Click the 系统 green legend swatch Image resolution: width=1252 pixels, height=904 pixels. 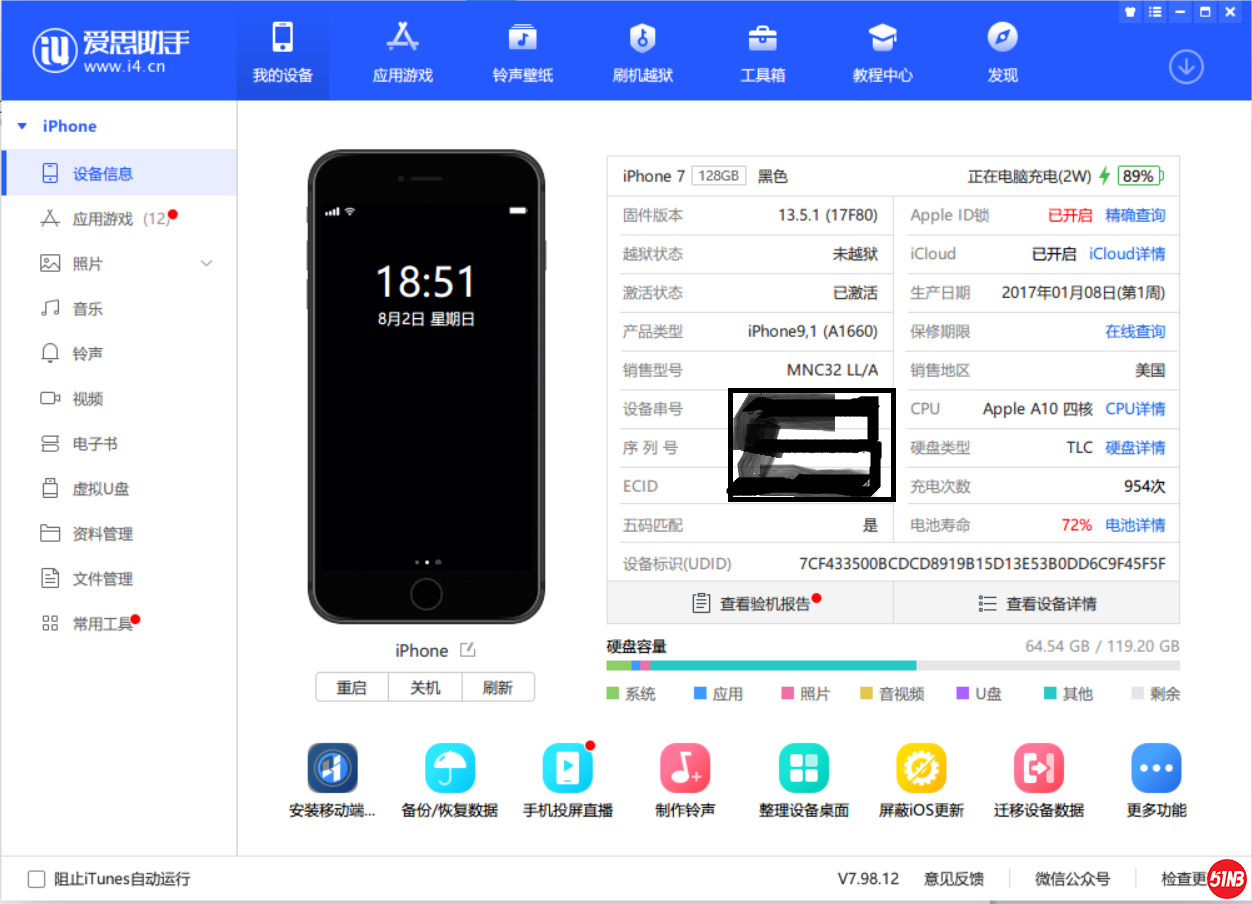pyautogui.click(x=613, y=693)
